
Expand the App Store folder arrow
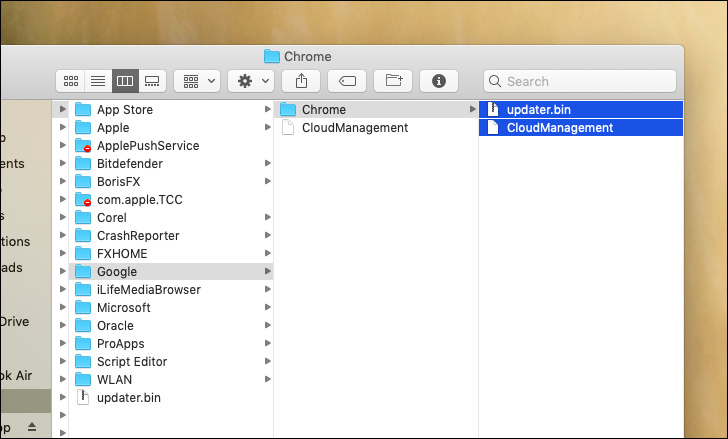click(267, 110)
